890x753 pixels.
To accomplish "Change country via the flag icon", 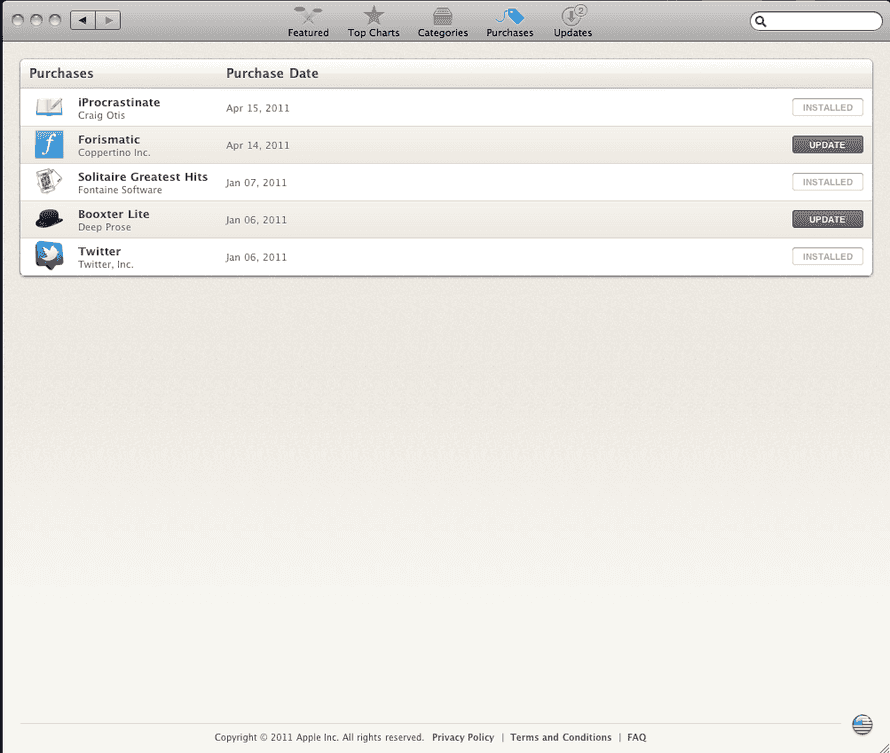I will [x=862, y=725].
